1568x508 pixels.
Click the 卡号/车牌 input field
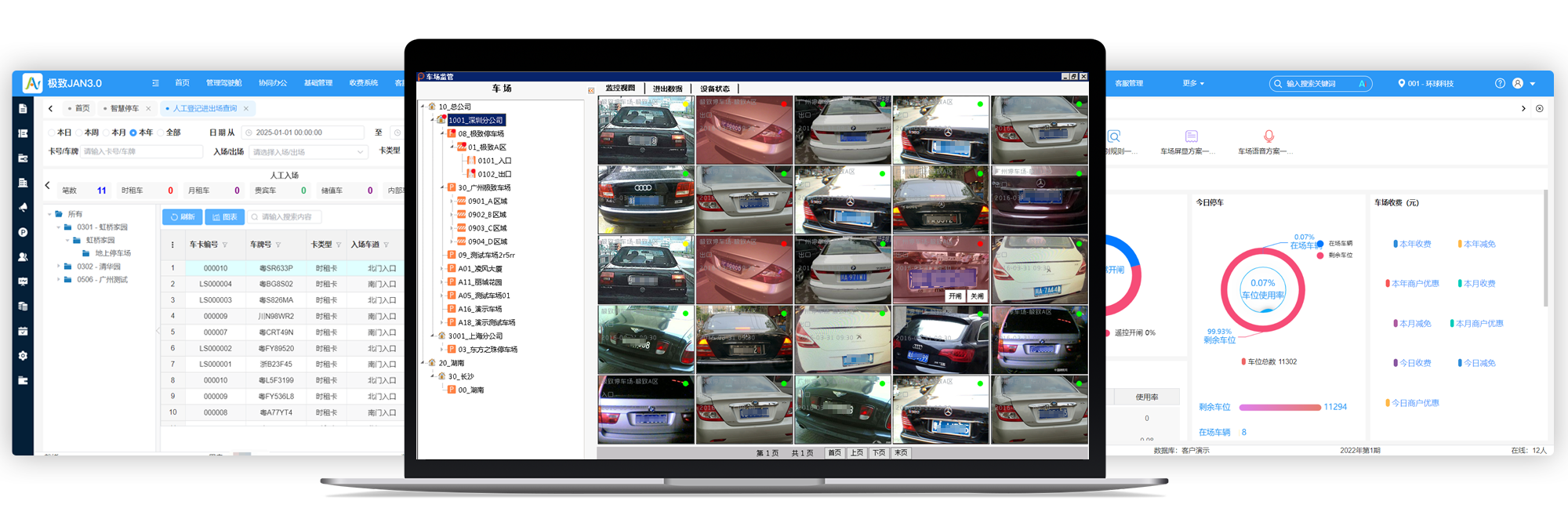coord(142,151)
